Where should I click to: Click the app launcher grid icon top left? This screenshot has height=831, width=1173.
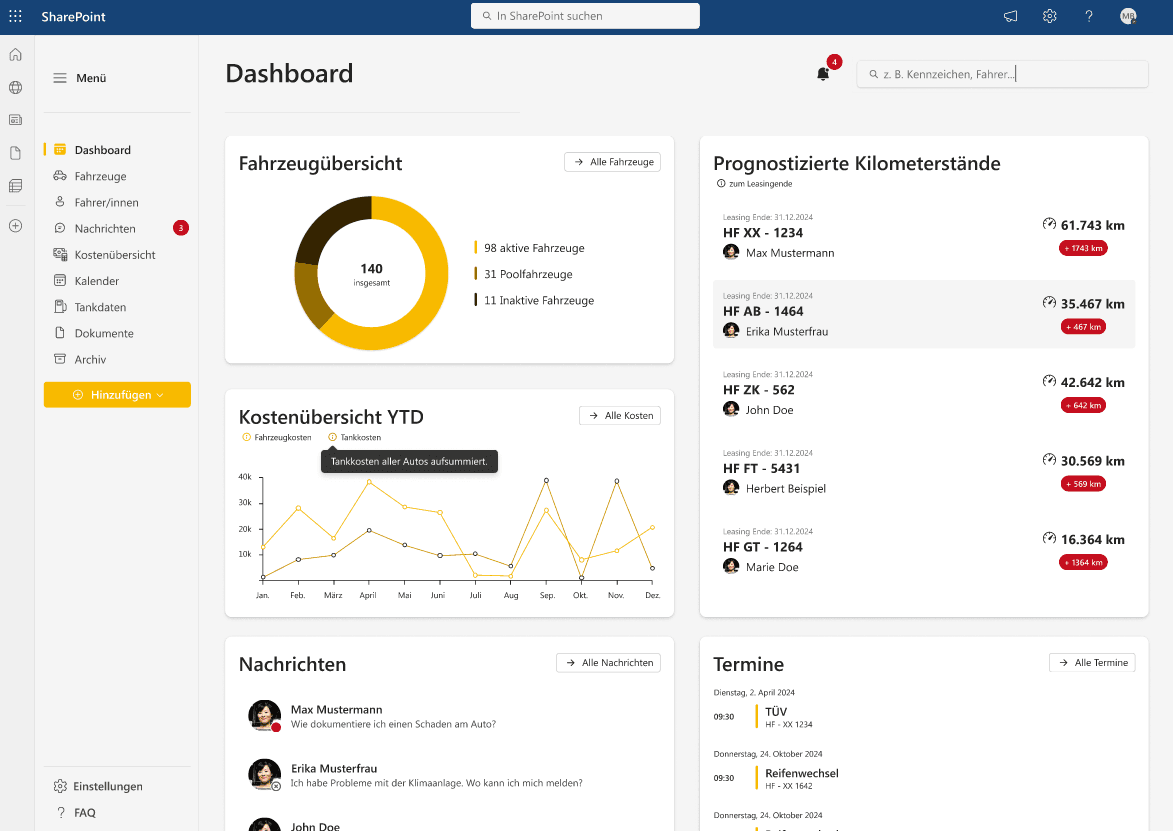click(x=15, y=16)
